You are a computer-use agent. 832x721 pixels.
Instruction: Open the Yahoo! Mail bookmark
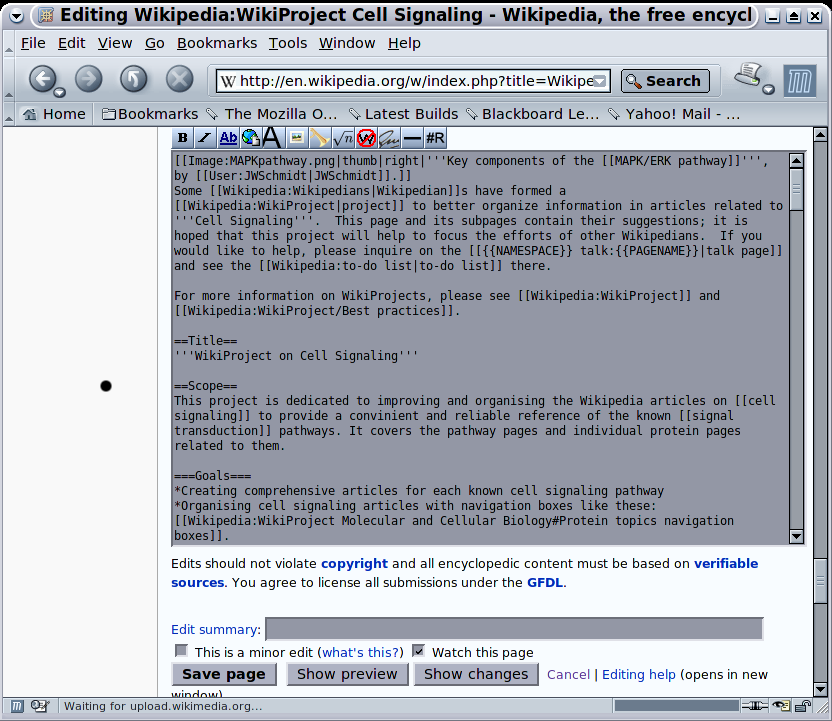[x=674, y=114]
